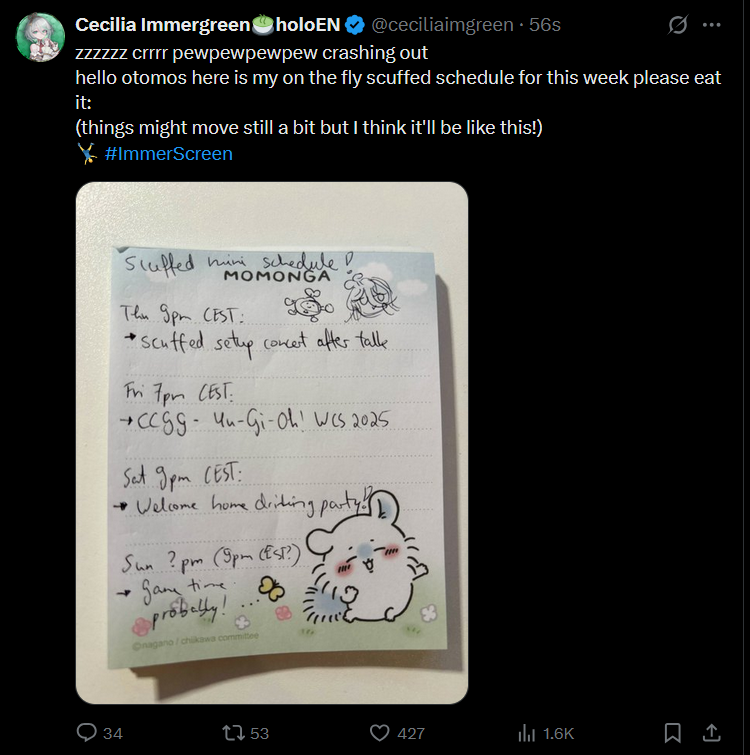Click the repost arrows icon
The height and width of the screenshot is (755, 750).
233,733
